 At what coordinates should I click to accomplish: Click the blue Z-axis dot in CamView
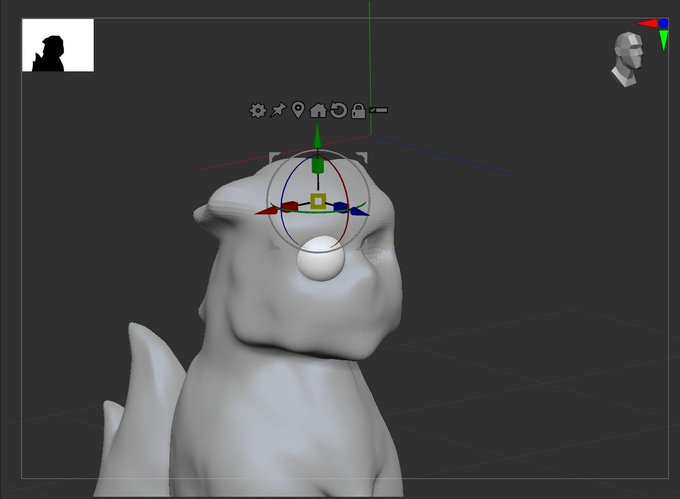tap(664, 23)
